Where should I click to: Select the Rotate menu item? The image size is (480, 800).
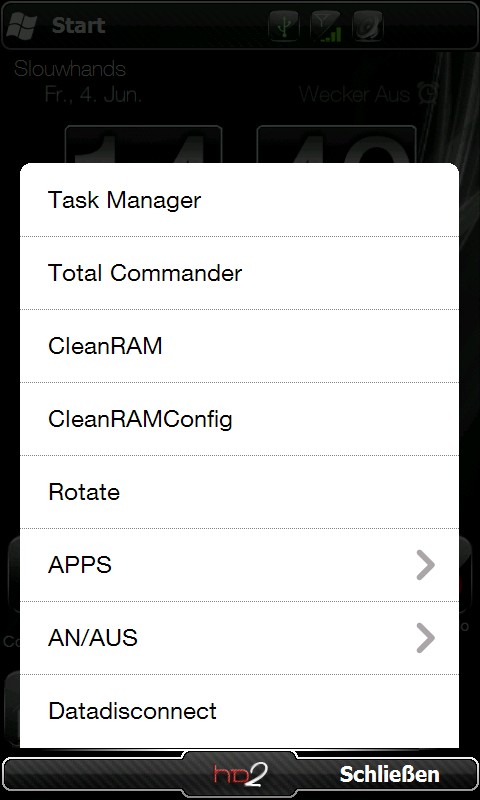tap(239, 492)
